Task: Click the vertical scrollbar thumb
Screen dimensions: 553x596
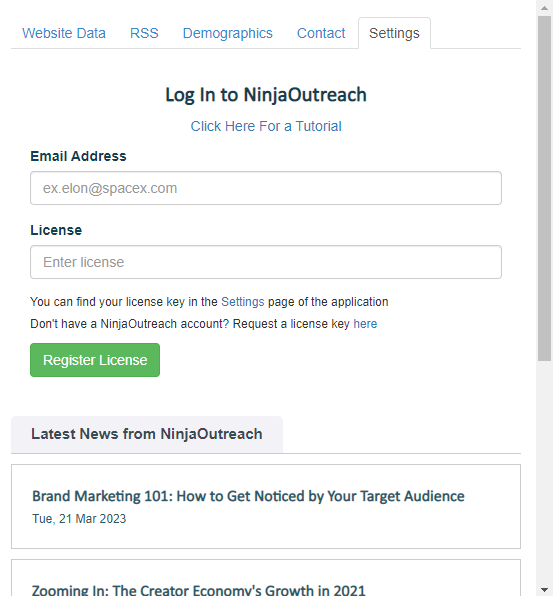Action: point(544,189)
